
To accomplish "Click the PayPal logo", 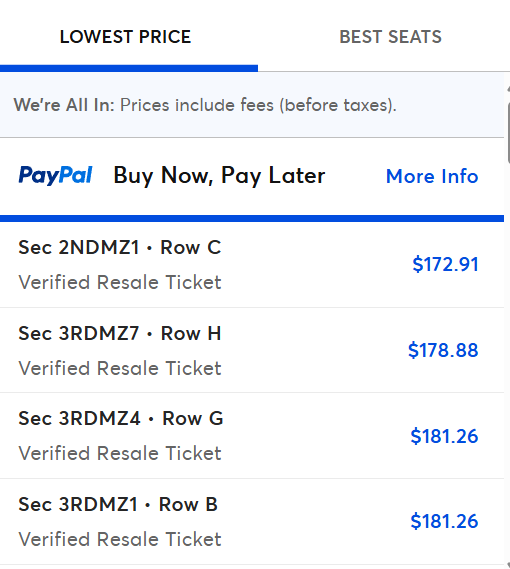I will click(x=55, y=176).
